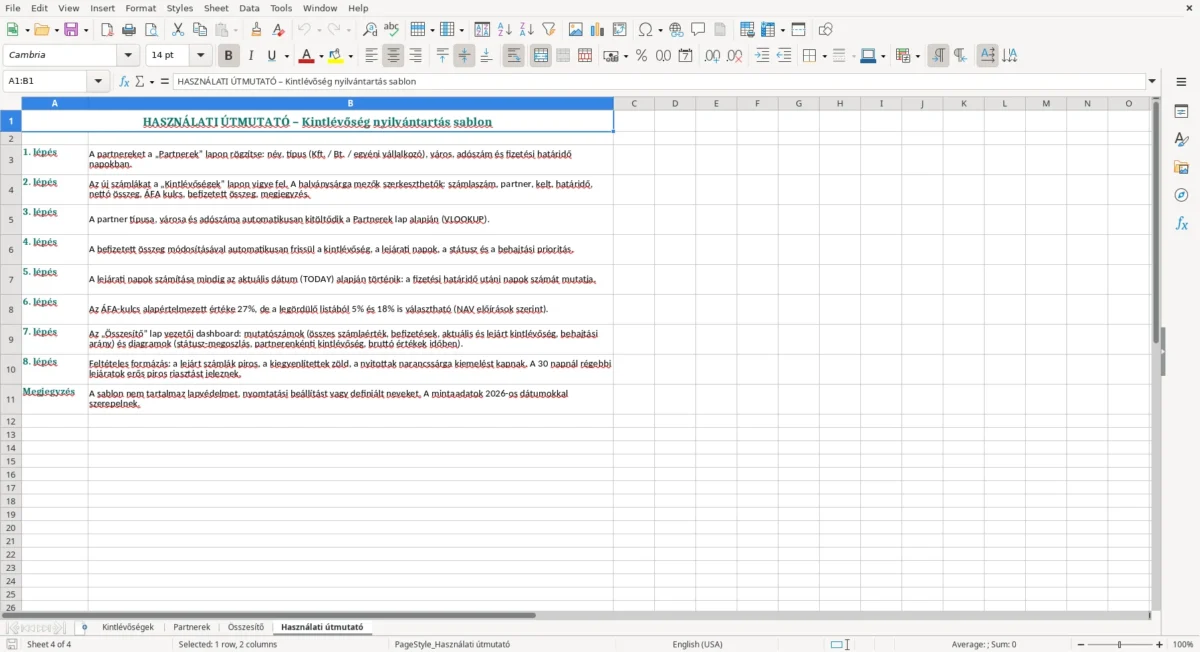The image size is (1200, 652).
Task: Click the zoom in plus button
Action: point(1160,645)
